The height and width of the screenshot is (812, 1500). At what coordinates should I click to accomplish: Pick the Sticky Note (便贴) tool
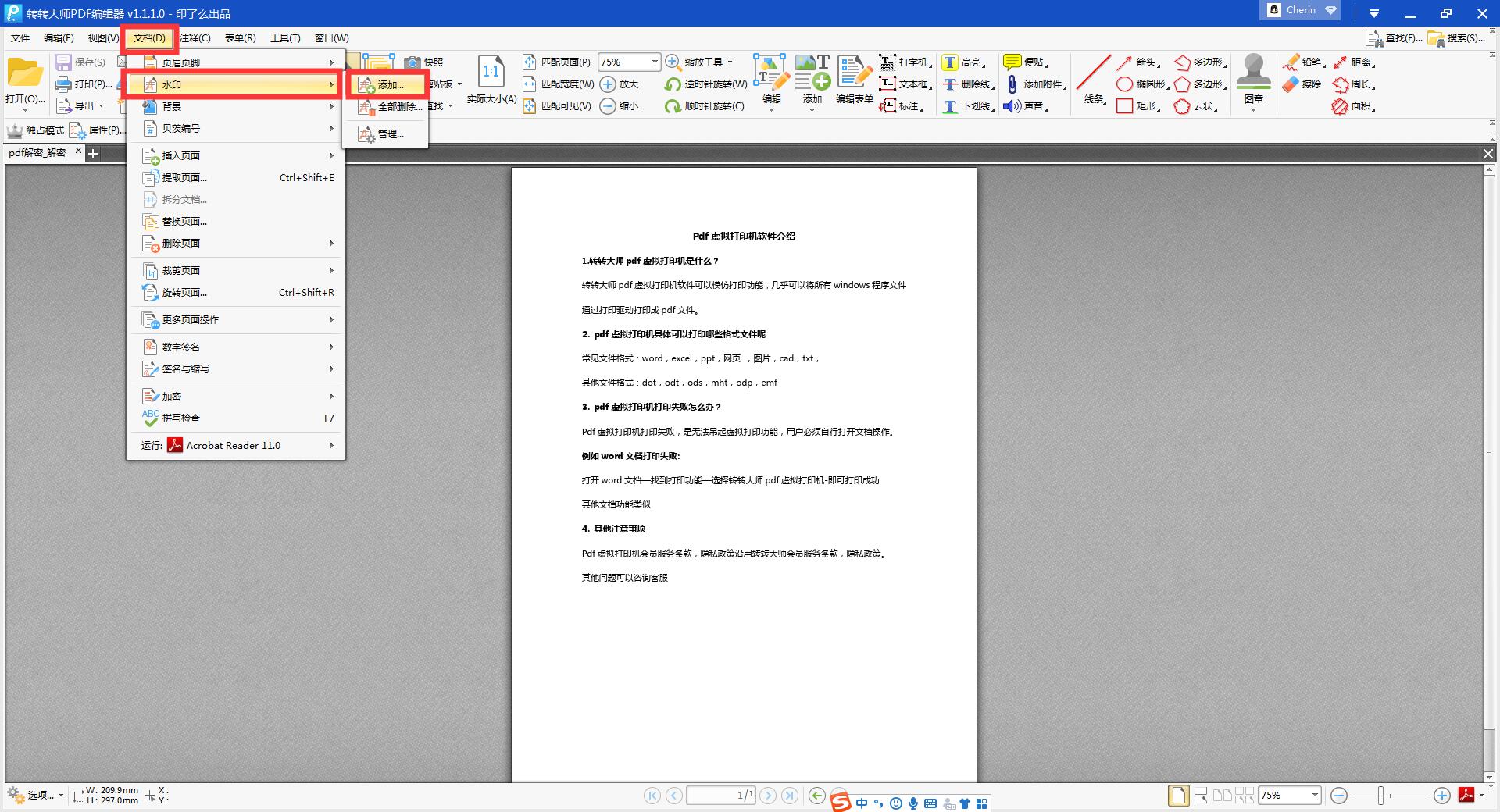[x=1025, y=62]
